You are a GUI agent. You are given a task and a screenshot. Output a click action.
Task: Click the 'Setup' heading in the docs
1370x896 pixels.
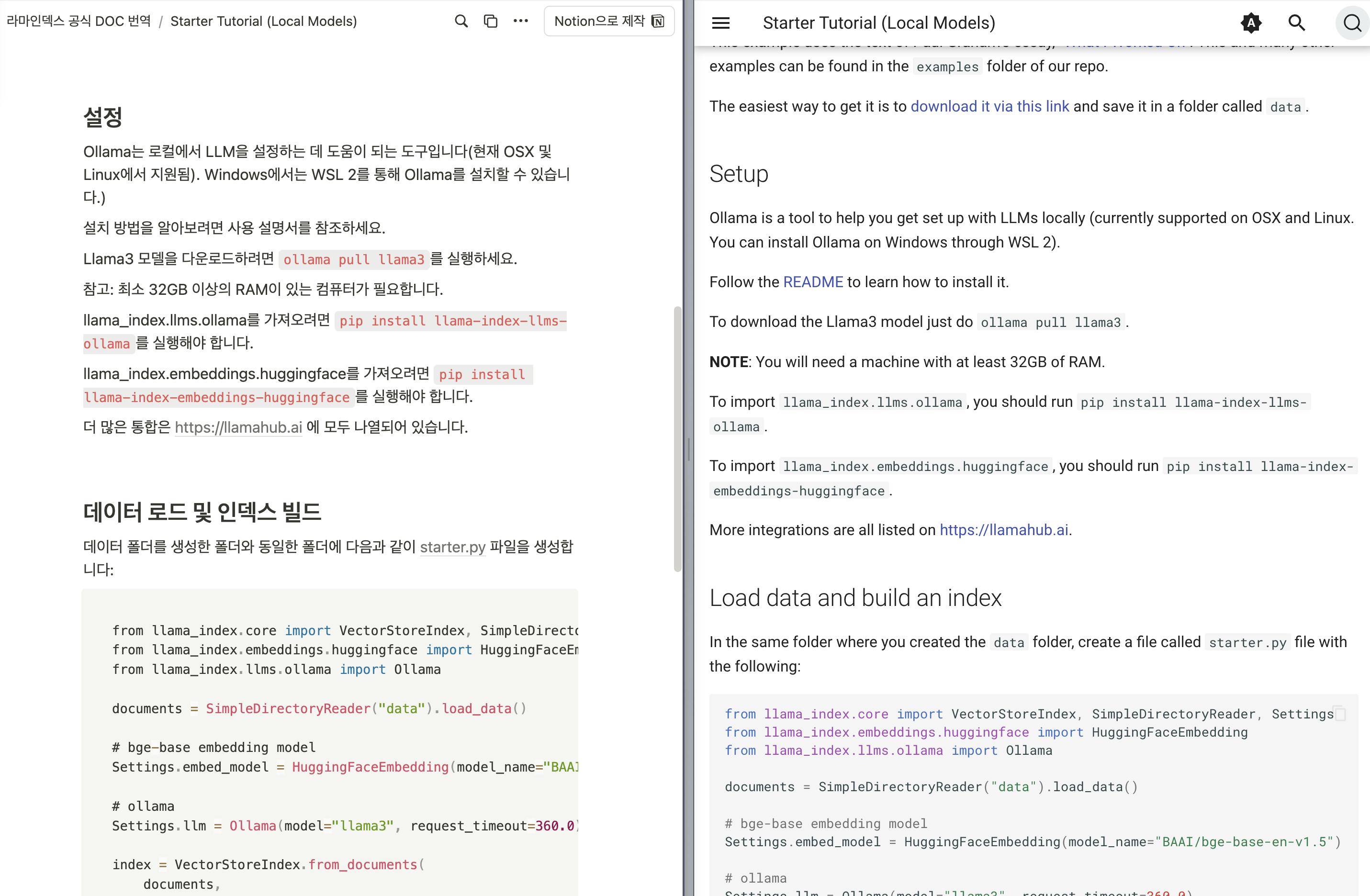coord(739,174)
